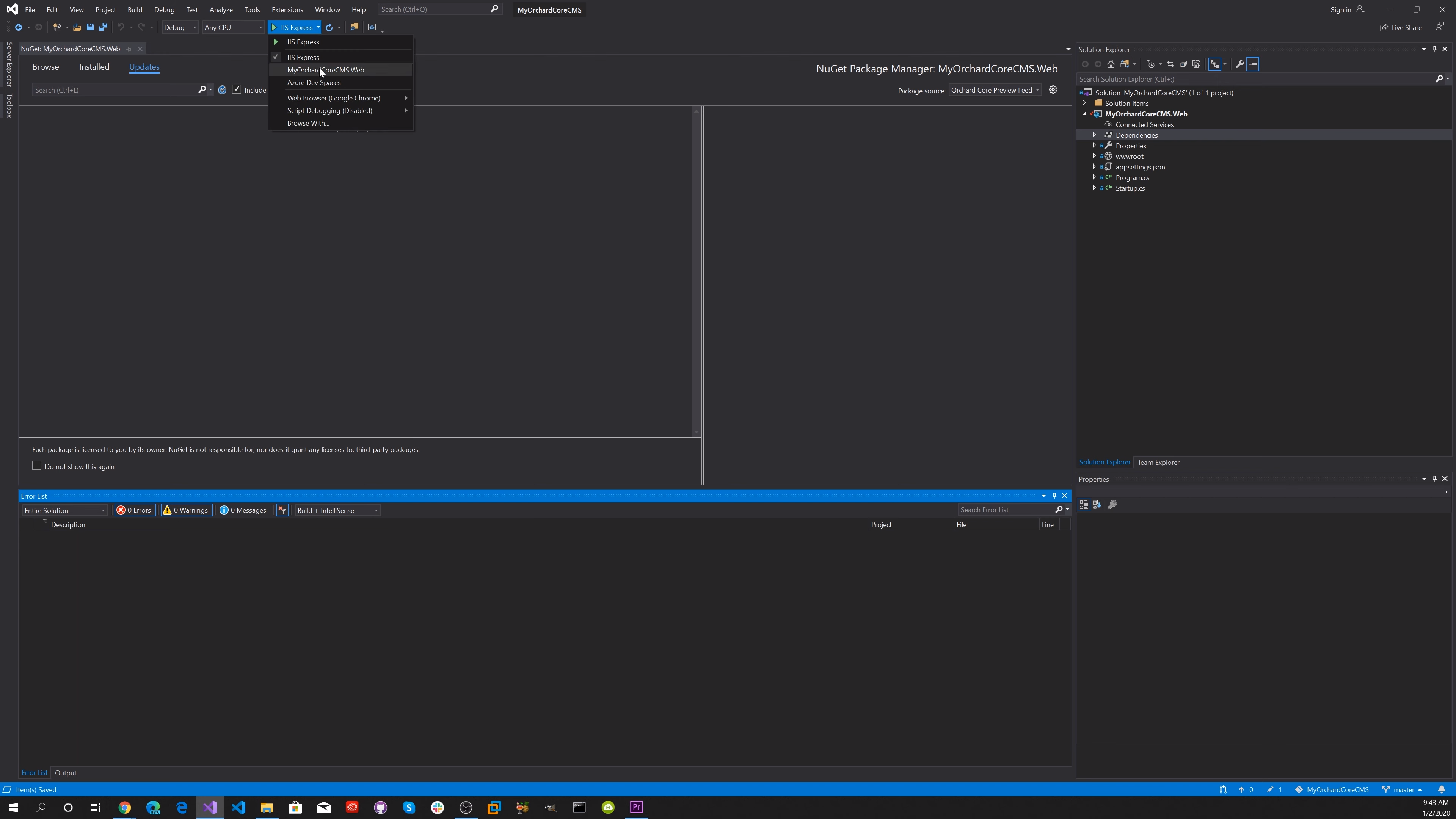Toggle the 0 Errors filter button
The width and height of the screenshot is (1456, 819).
click(x=135, y=510)
